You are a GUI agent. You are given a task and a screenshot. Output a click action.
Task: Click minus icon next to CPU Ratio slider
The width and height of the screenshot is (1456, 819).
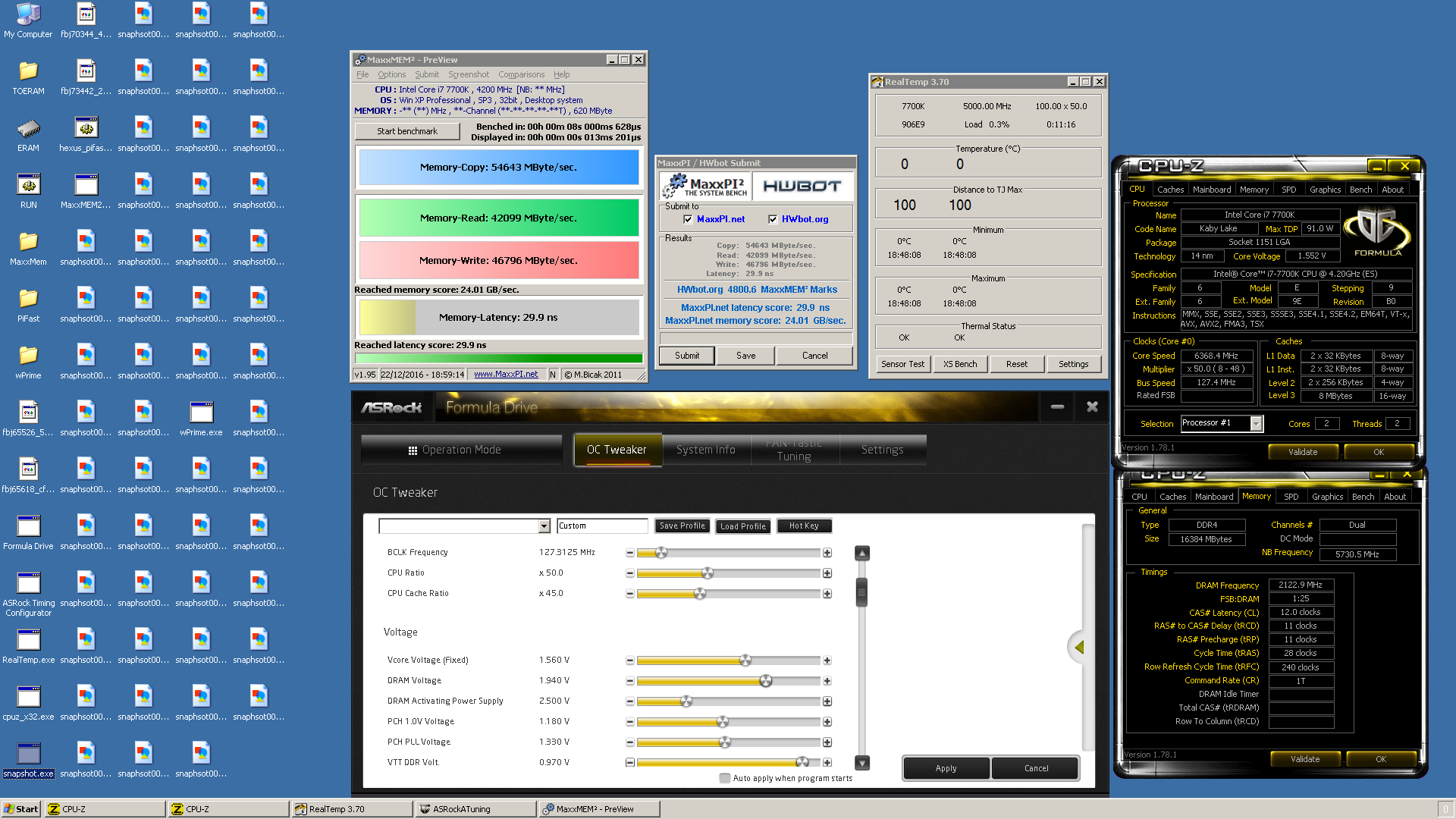point(629,573)
